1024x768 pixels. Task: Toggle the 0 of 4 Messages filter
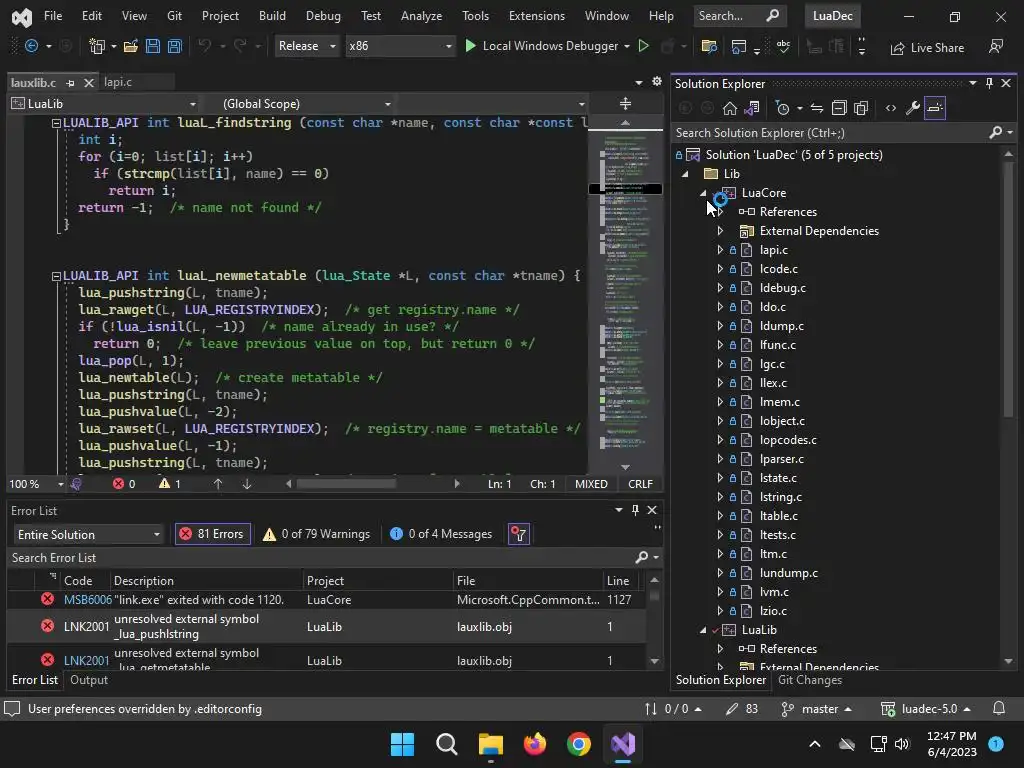click(x=441, y=534)
